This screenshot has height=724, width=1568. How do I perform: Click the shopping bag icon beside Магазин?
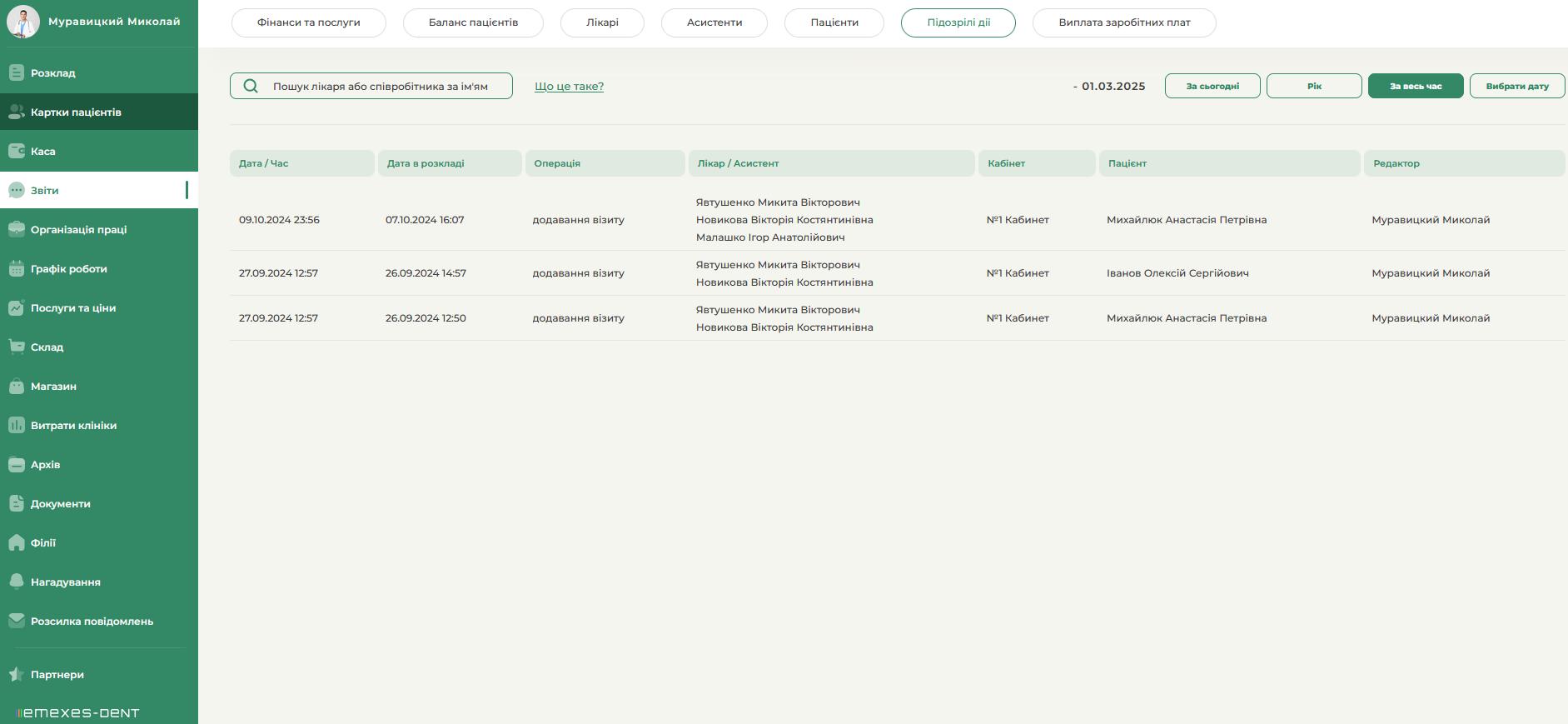[x=16, y=386]
